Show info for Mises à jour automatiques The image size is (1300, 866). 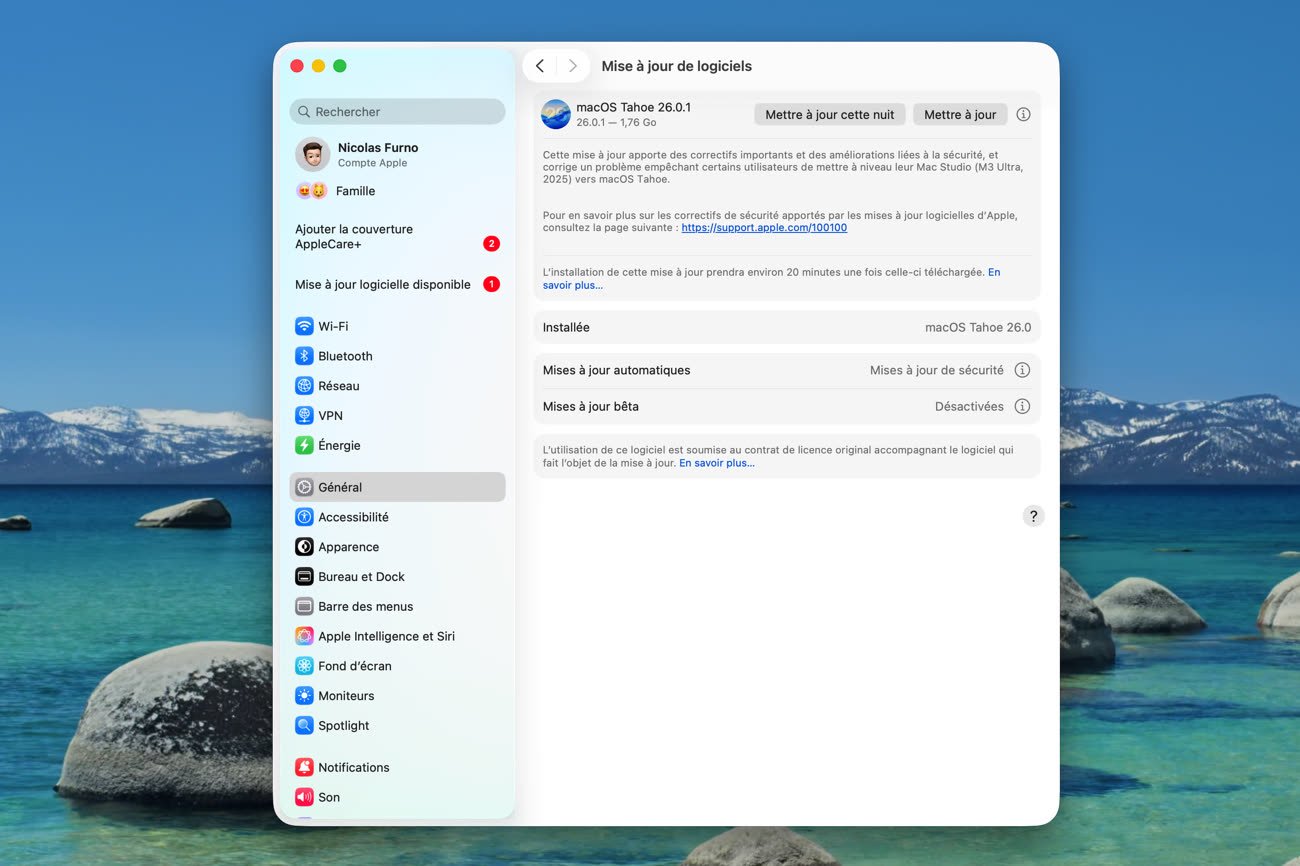[x=1022, y=370]
